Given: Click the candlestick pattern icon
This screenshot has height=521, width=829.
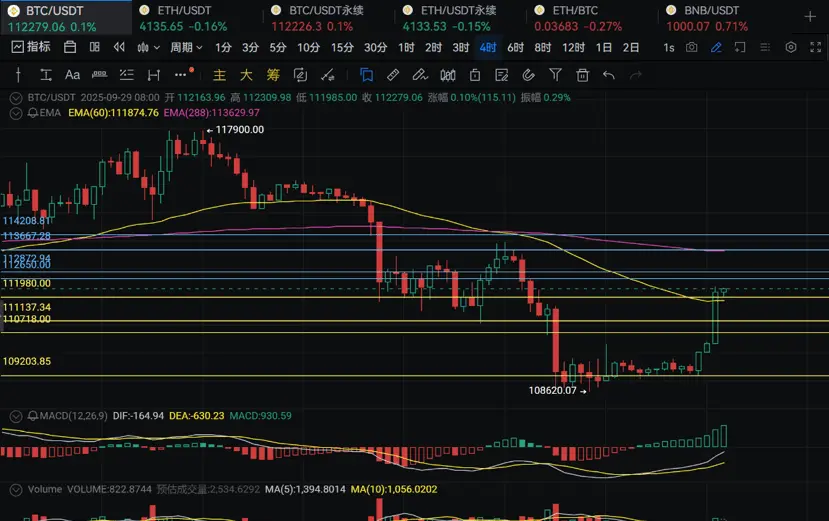Looking at the screenshot, I should (x=447, y=75).
